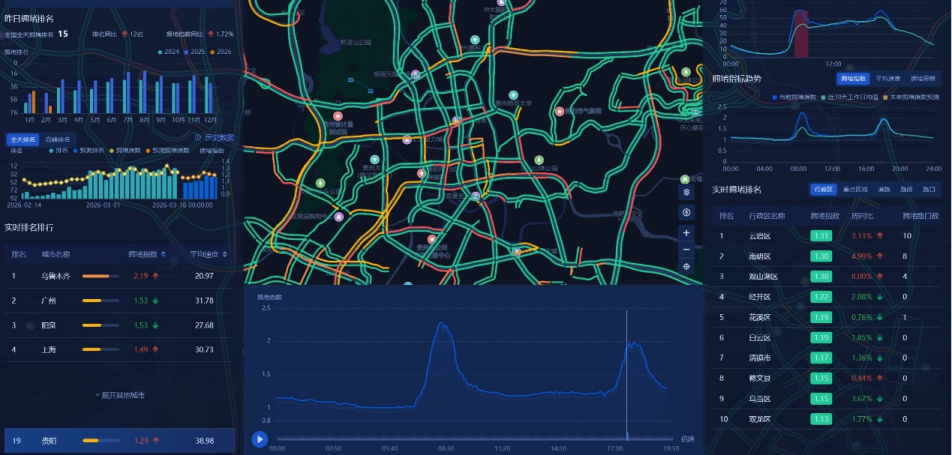
Task: Switch to the 行政区 tab
Action: pyautogui.click(x=824, y=189)
